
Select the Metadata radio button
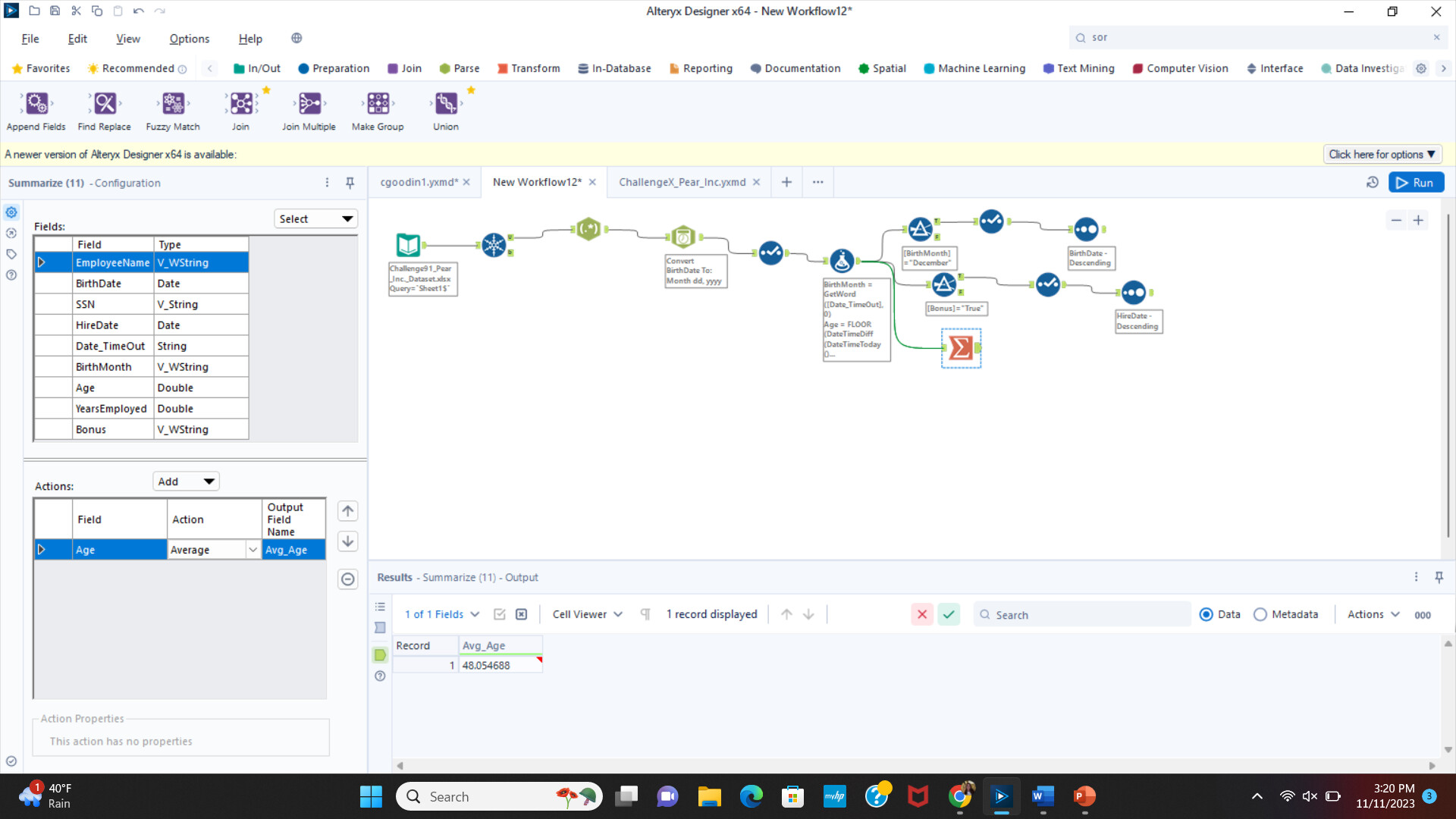(1260, 615)
